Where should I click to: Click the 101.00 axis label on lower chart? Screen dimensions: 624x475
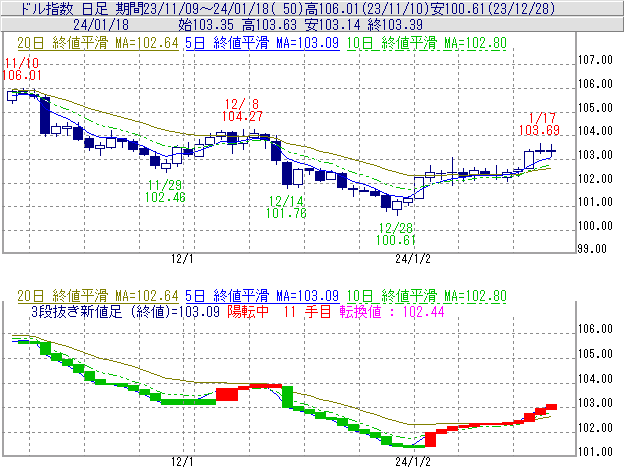[595, 452]
